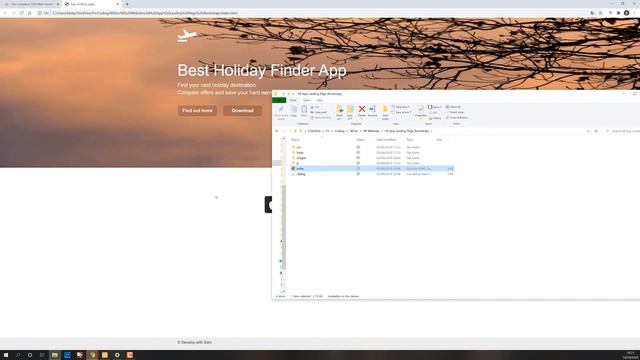Screen dimensions: 640x360
Task: Click the Chrome profile avatar icon
Action: click(x=627, y=13)
